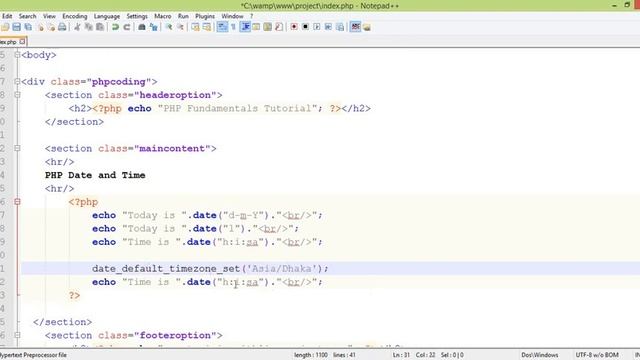Viewport: 640px width, 360px height.
Task: Undo last edit with the green arrow
Action: [116, 27]
